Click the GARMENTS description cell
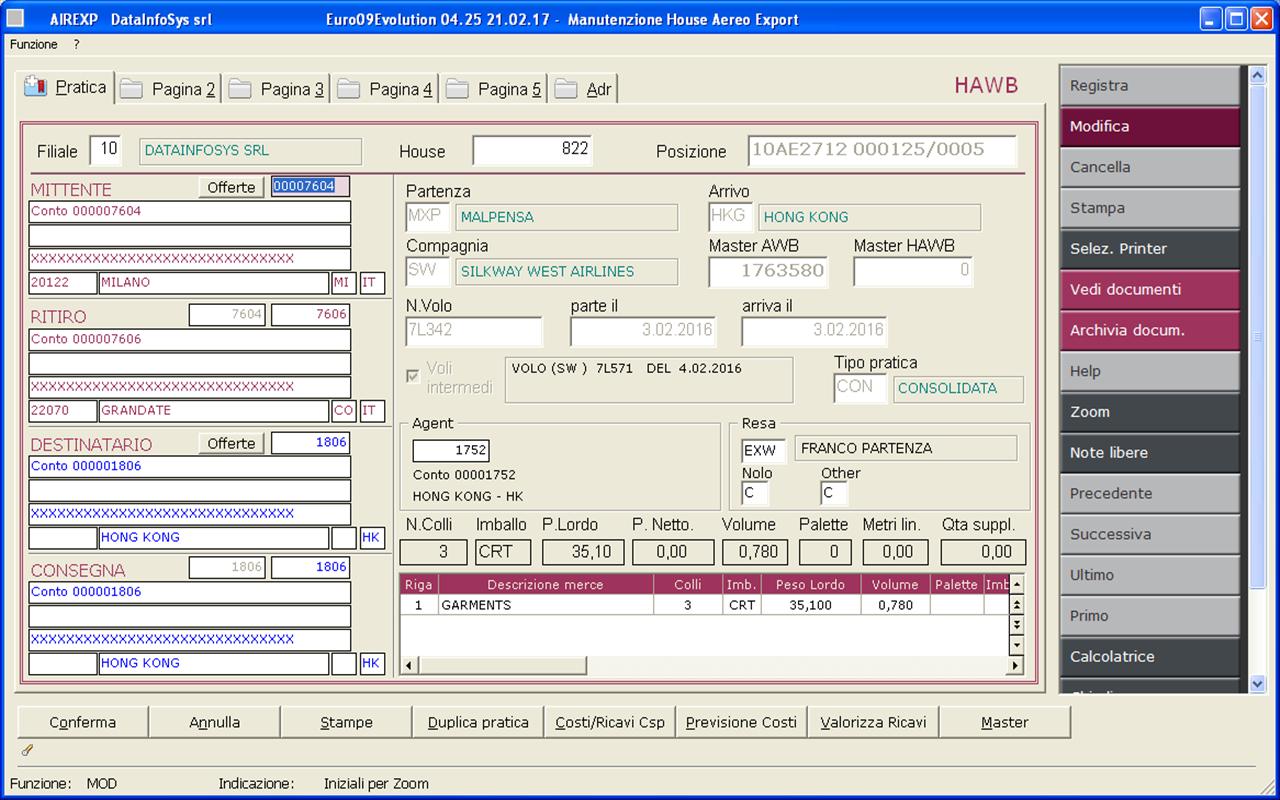Image resolution: width=1280 pixels, height=800 pixels. [x=546, y=605]
